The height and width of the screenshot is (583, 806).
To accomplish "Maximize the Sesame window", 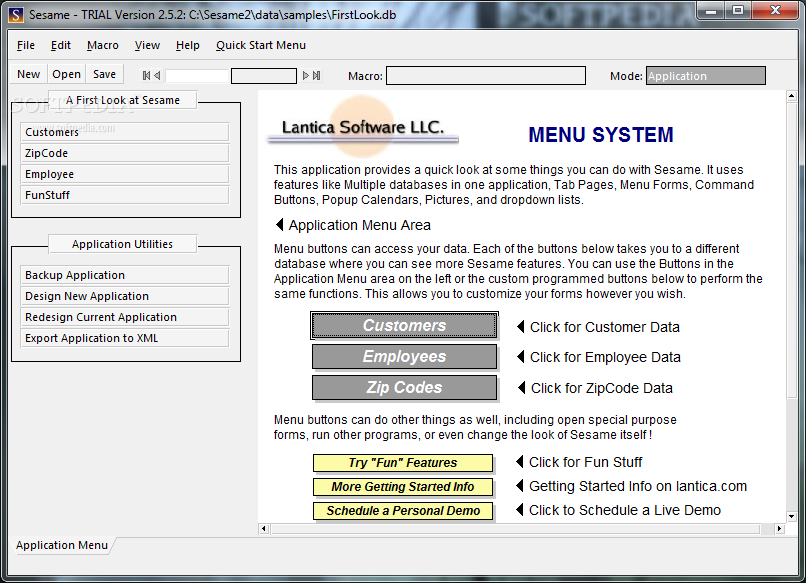I will [738, 11].
